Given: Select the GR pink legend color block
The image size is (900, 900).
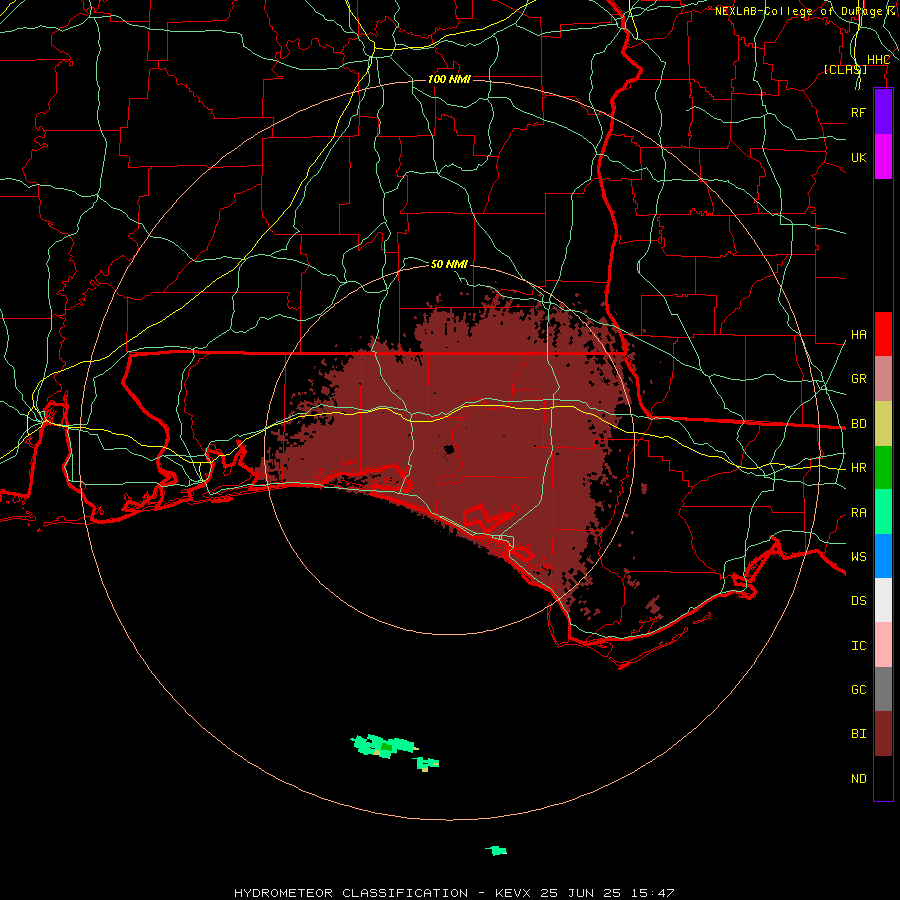Looking at the screenshot, I should pyautogui.click(x=883, y=379).
